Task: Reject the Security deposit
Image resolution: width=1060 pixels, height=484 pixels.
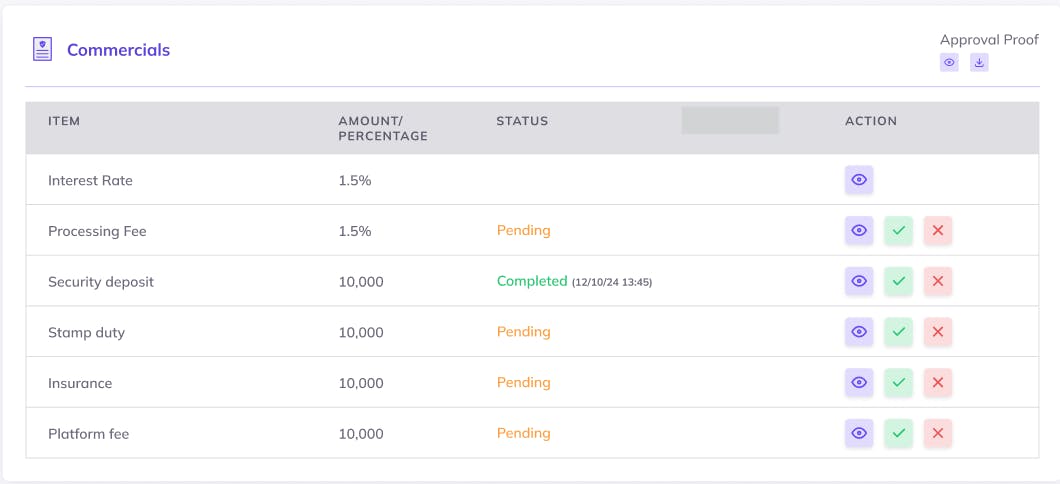Action: pyautogui.click(x=937, y=281)
